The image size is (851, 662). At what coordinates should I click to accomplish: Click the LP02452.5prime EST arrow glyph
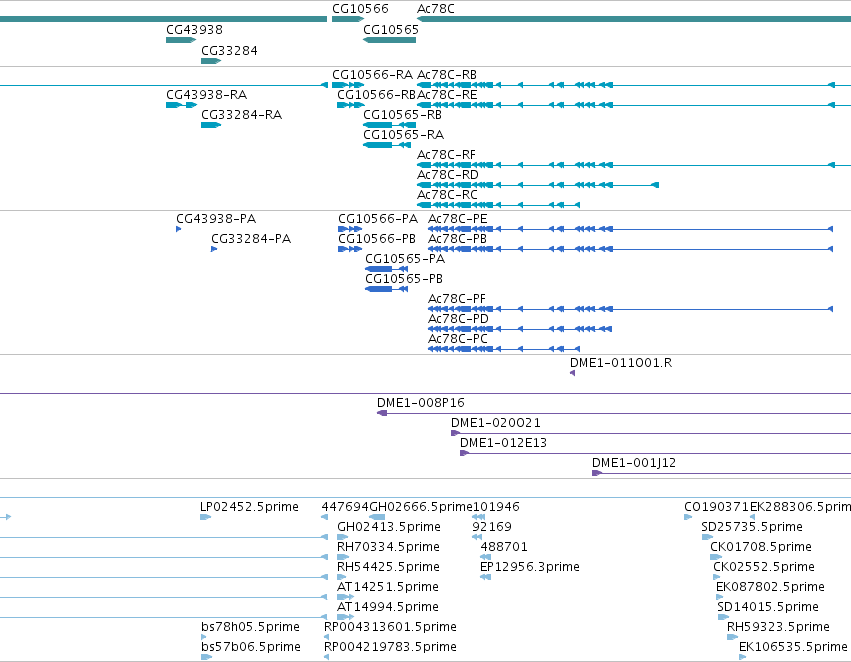click(205, 517)
